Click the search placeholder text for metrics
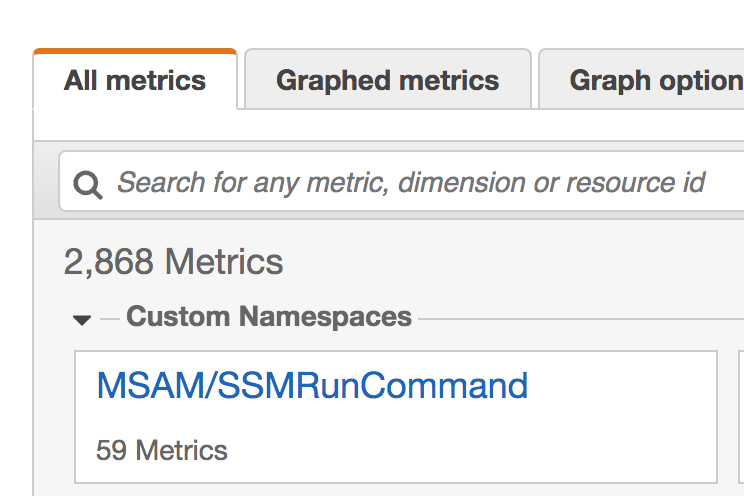 coord(411,183)
